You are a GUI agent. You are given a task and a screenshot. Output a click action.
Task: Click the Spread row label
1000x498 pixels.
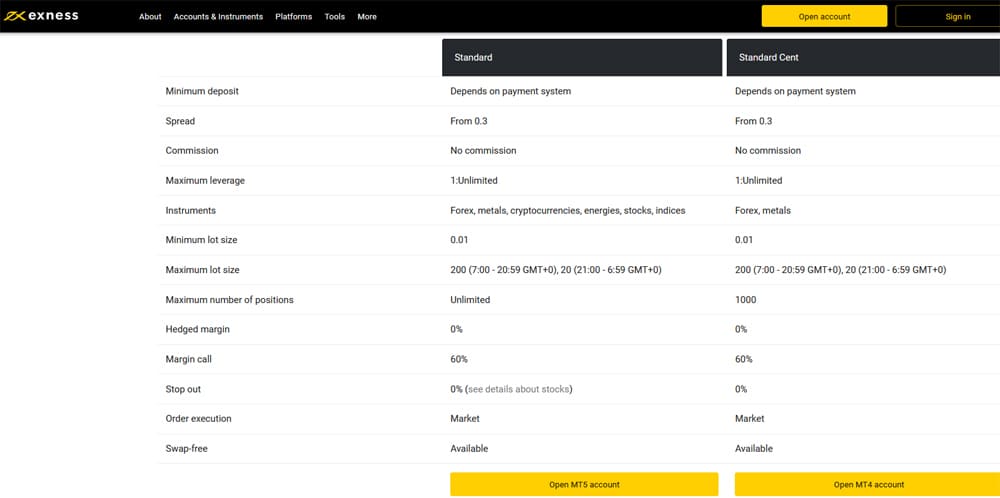(x=180, y=121)
